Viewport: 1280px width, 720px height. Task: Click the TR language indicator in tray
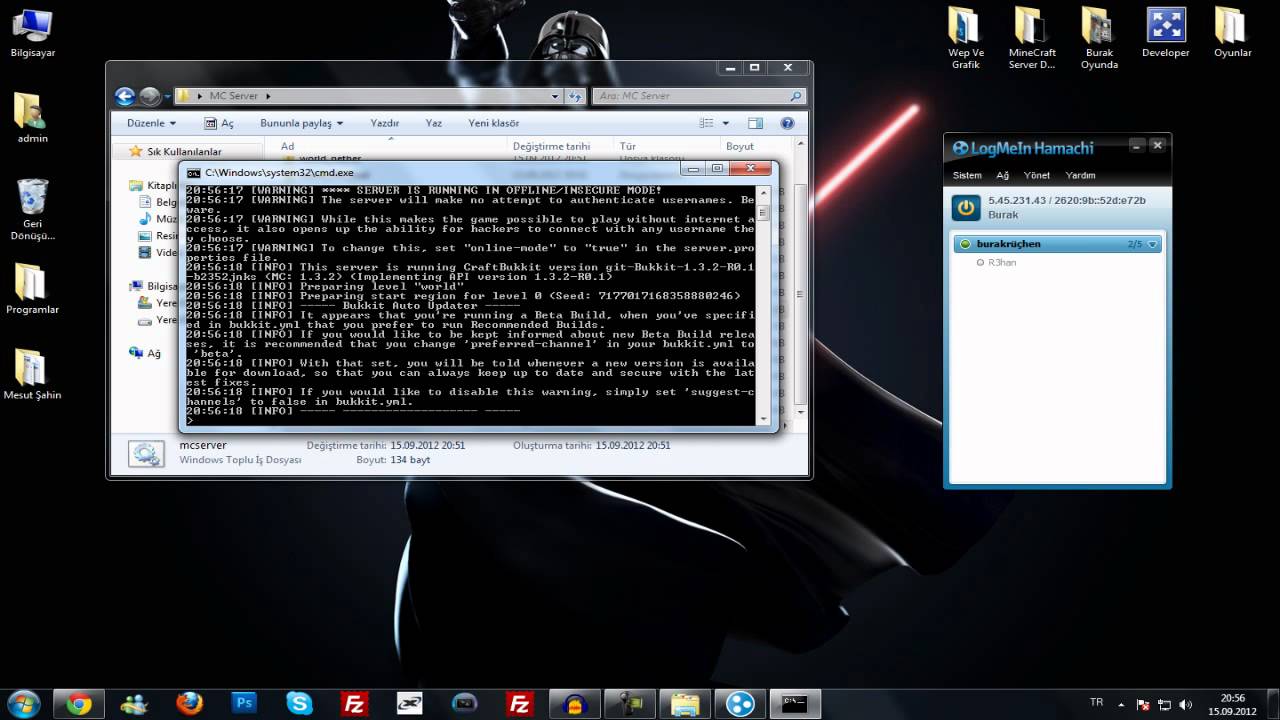(1096, 703)
